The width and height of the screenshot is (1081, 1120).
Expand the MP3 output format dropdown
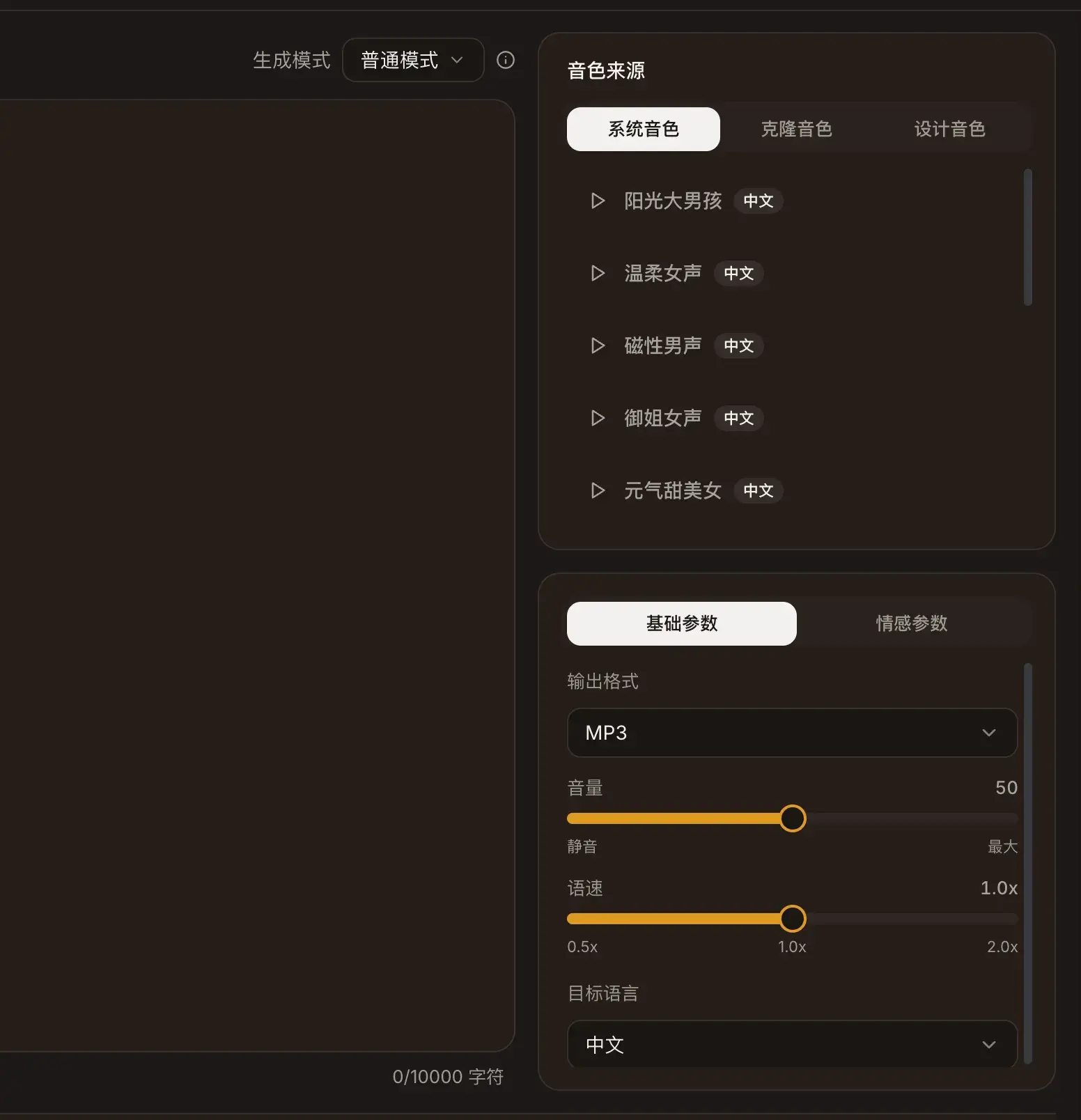792,733
